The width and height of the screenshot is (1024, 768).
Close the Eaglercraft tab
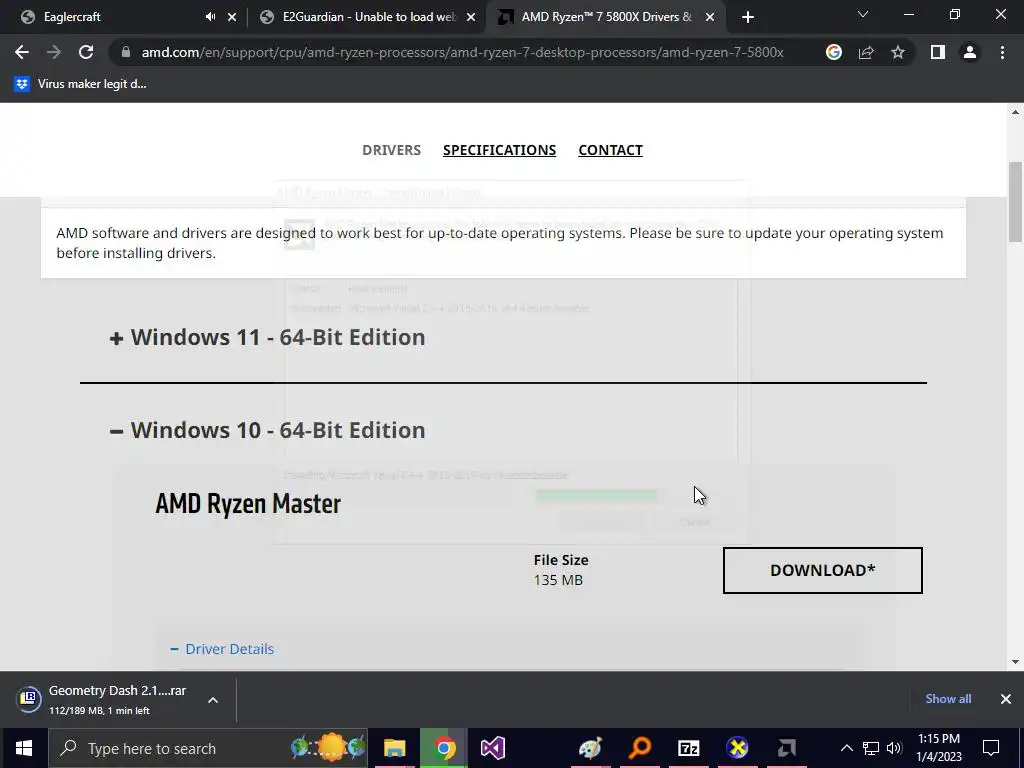pos(232,17)
